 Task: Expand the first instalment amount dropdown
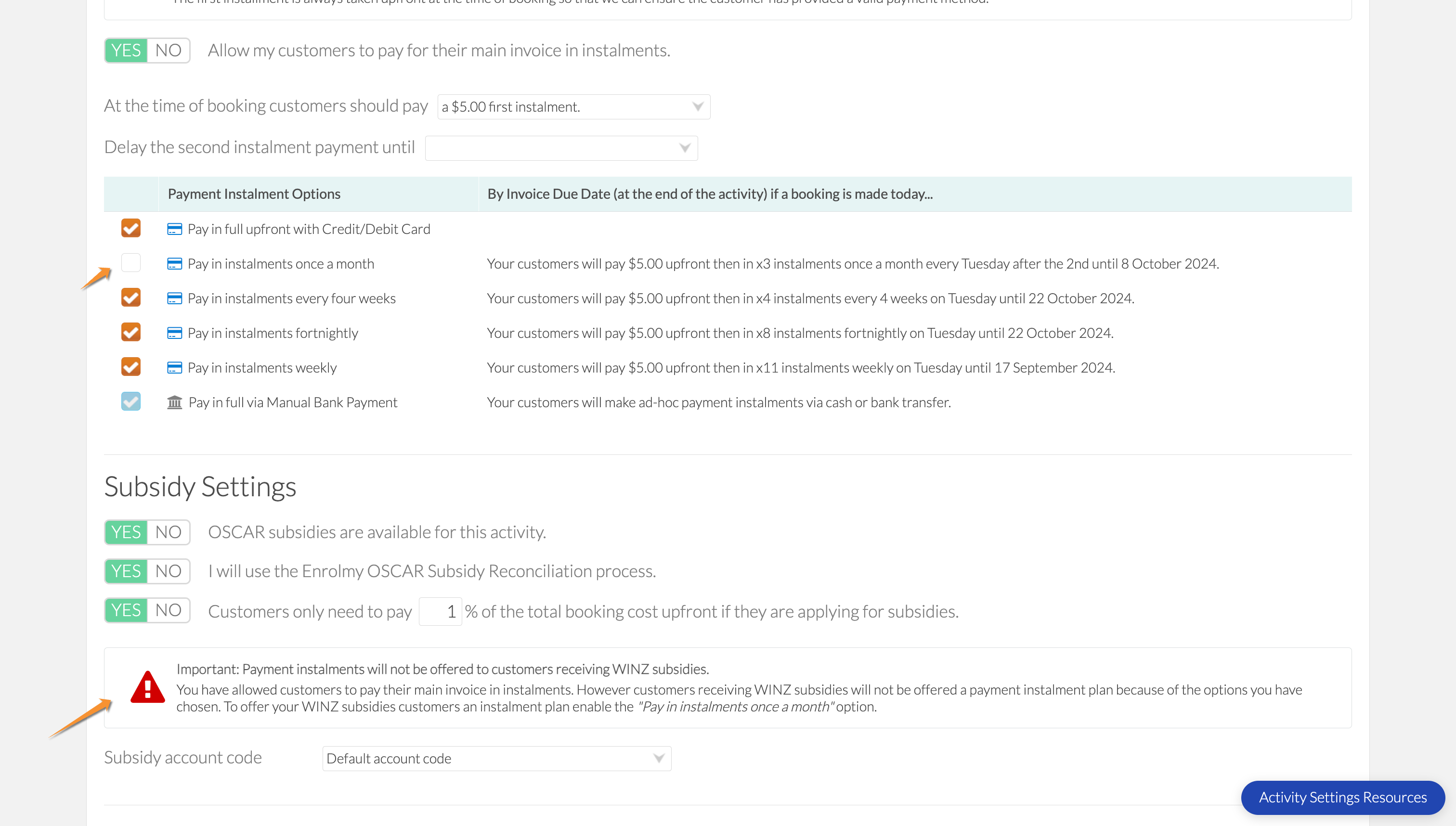pyautogui.click(x=697, y=106)
